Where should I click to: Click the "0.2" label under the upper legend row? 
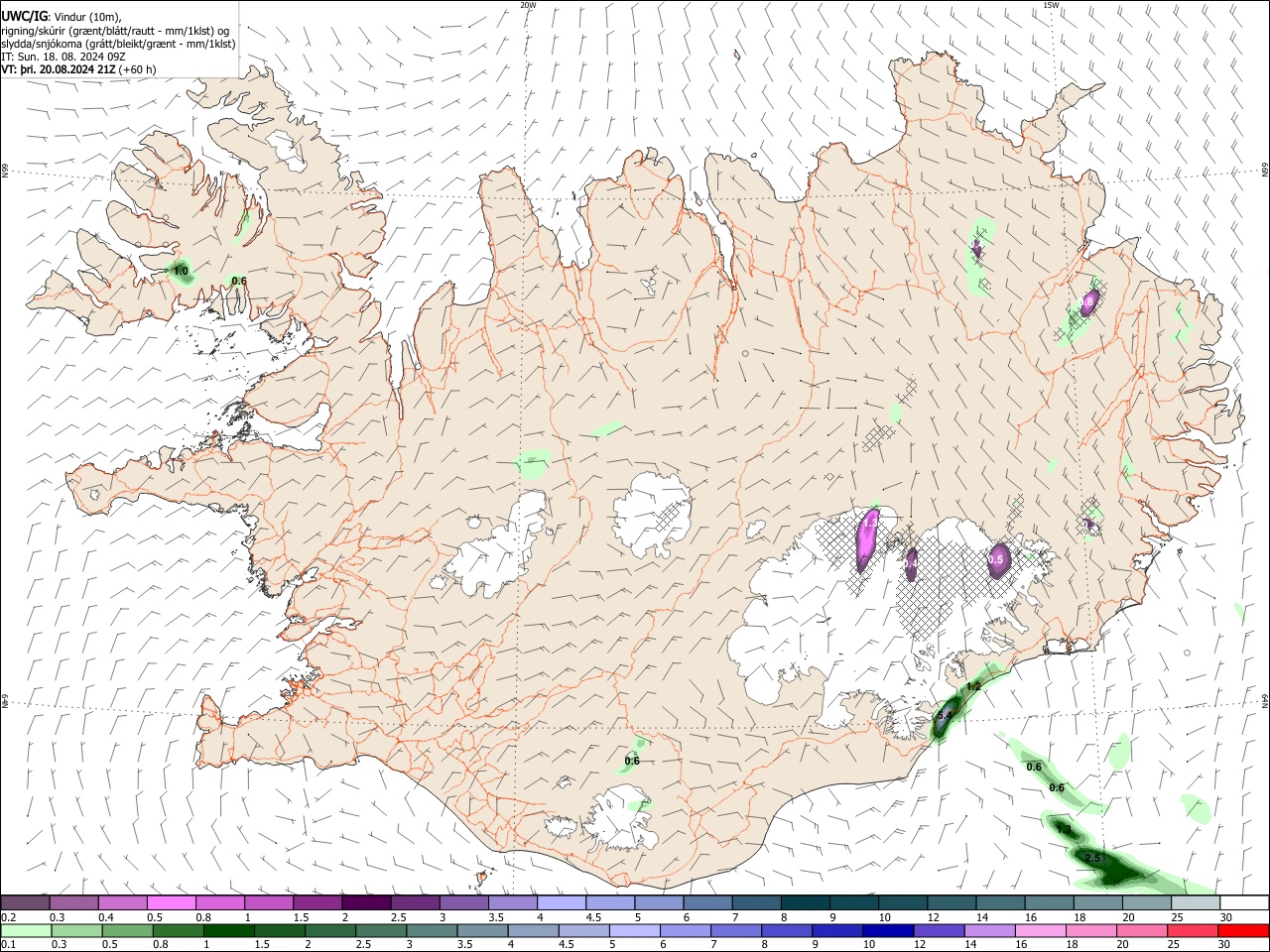(x=8, y=917)
